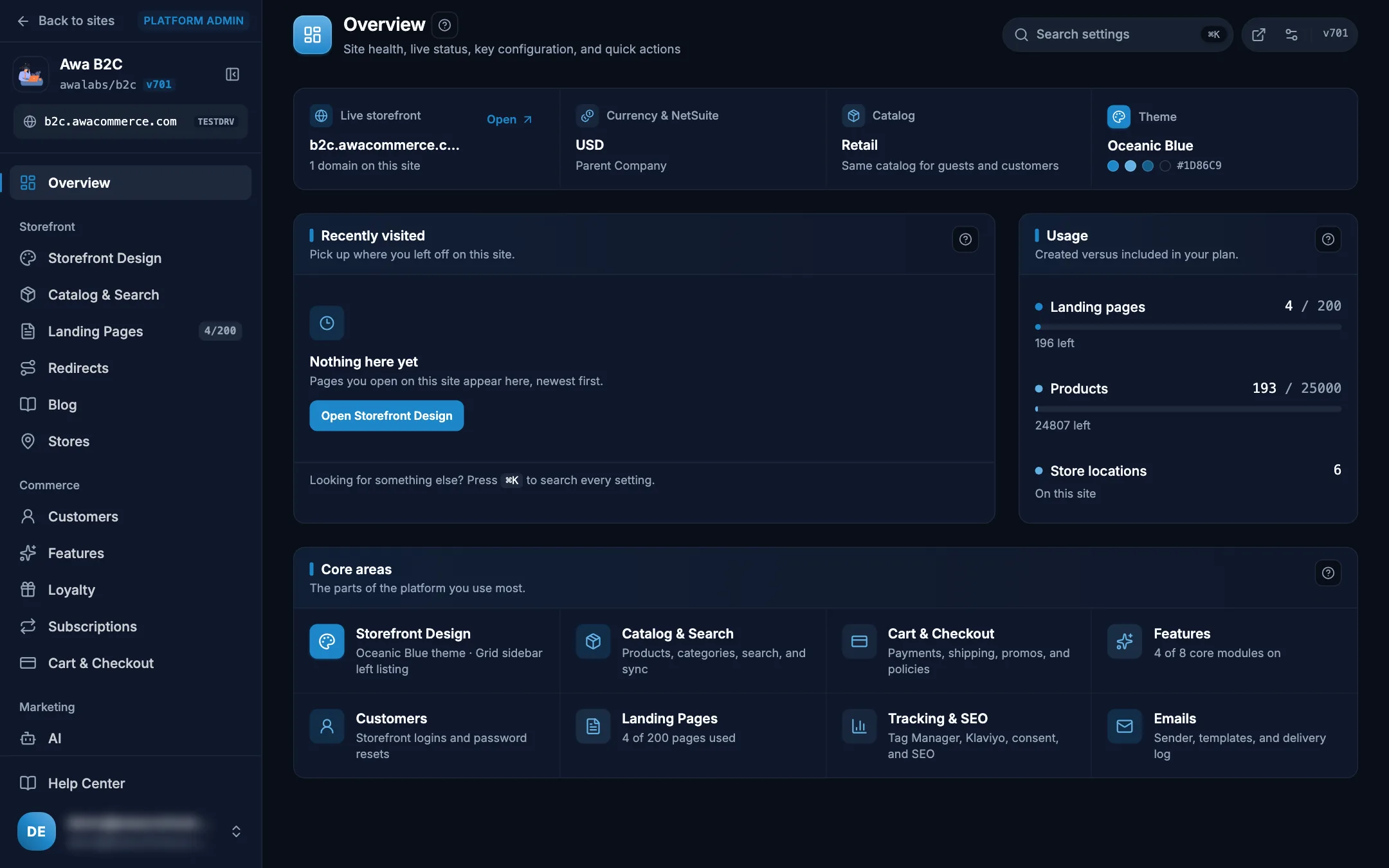Click the clock icon above Nothing here yet
Viewport: 1389px width, 868px height.
tap(327, 323)
